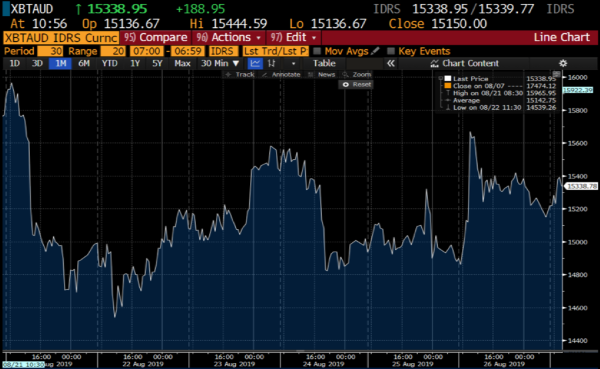Open the 30 Min interval dropdown
The width and height of the screenshot is (600, 369).
(x=220, y=63)
